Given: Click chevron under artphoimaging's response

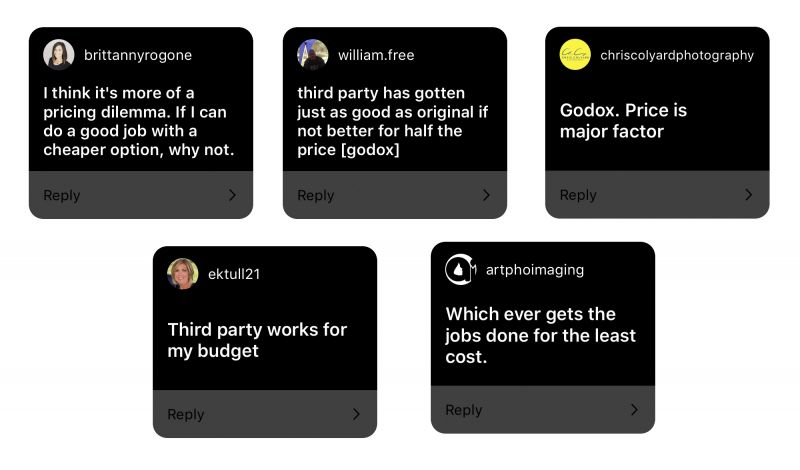Looking at the screenshot, I should pyautogui.click(x=634, y=410).
